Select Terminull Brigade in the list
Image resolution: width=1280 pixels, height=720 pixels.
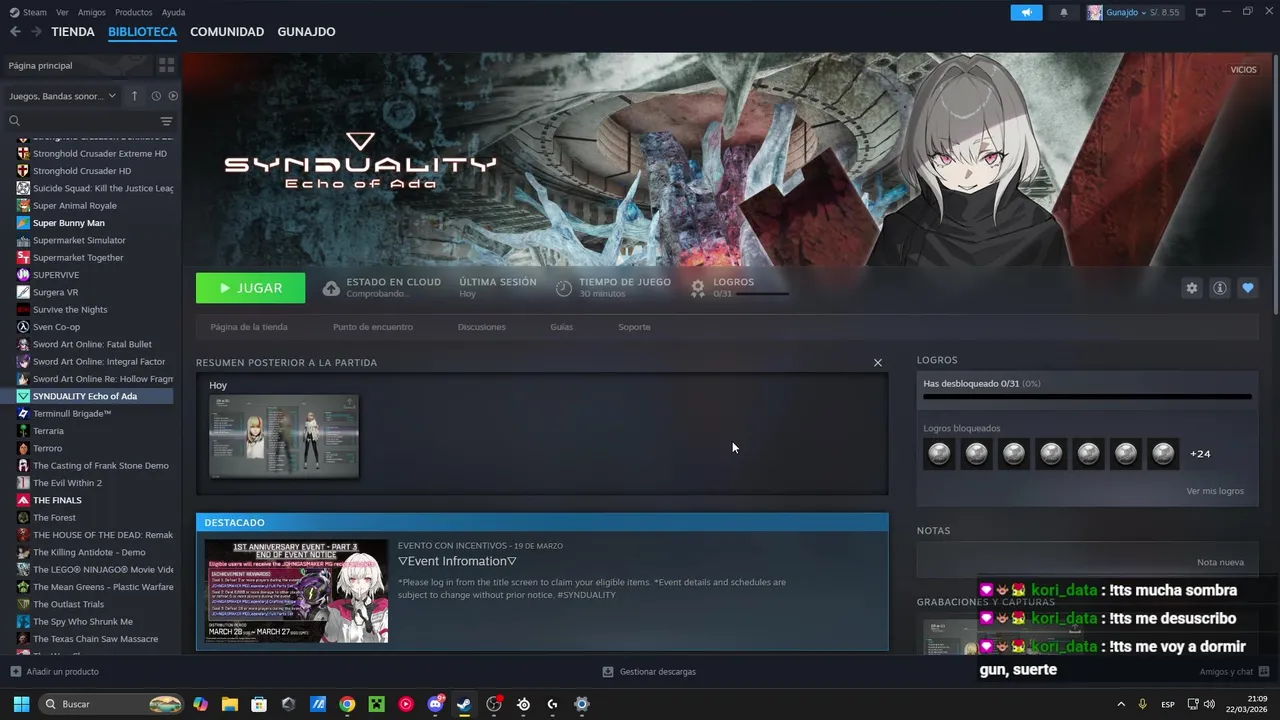[x=72, y=413]
